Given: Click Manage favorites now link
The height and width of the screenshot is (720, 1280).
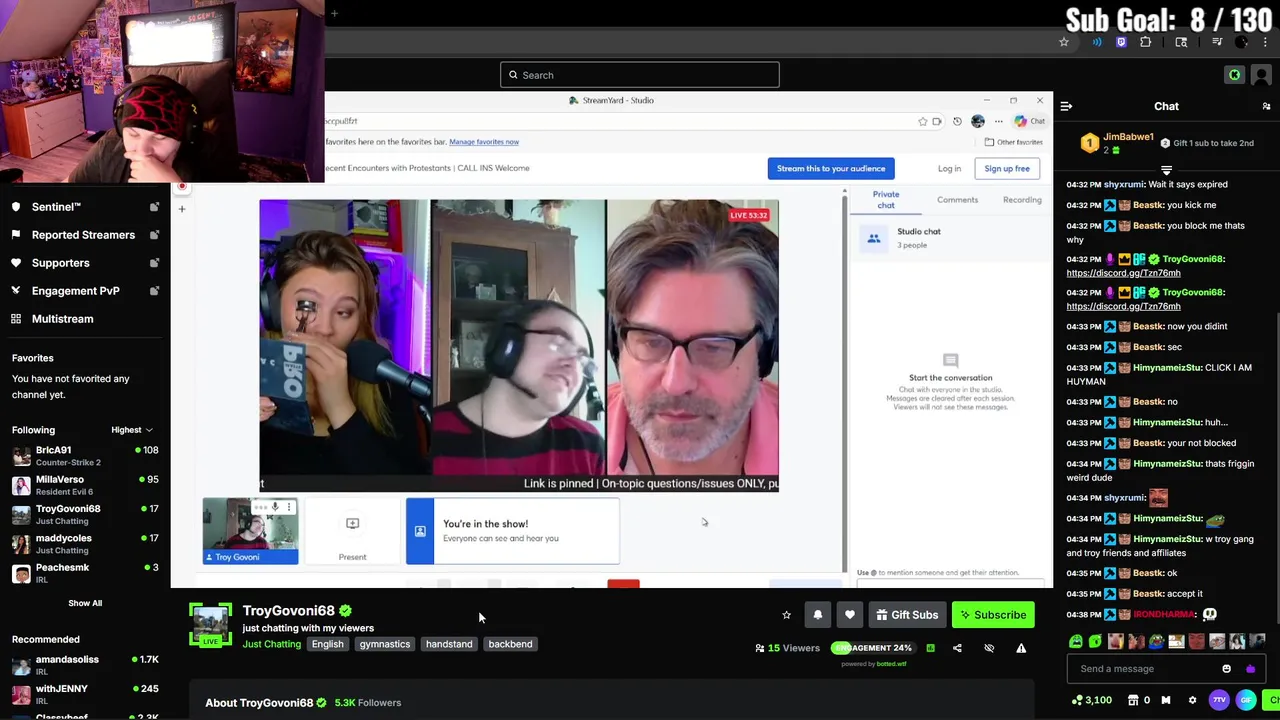Looking at the screenshot, I should [x=484, y=142].
